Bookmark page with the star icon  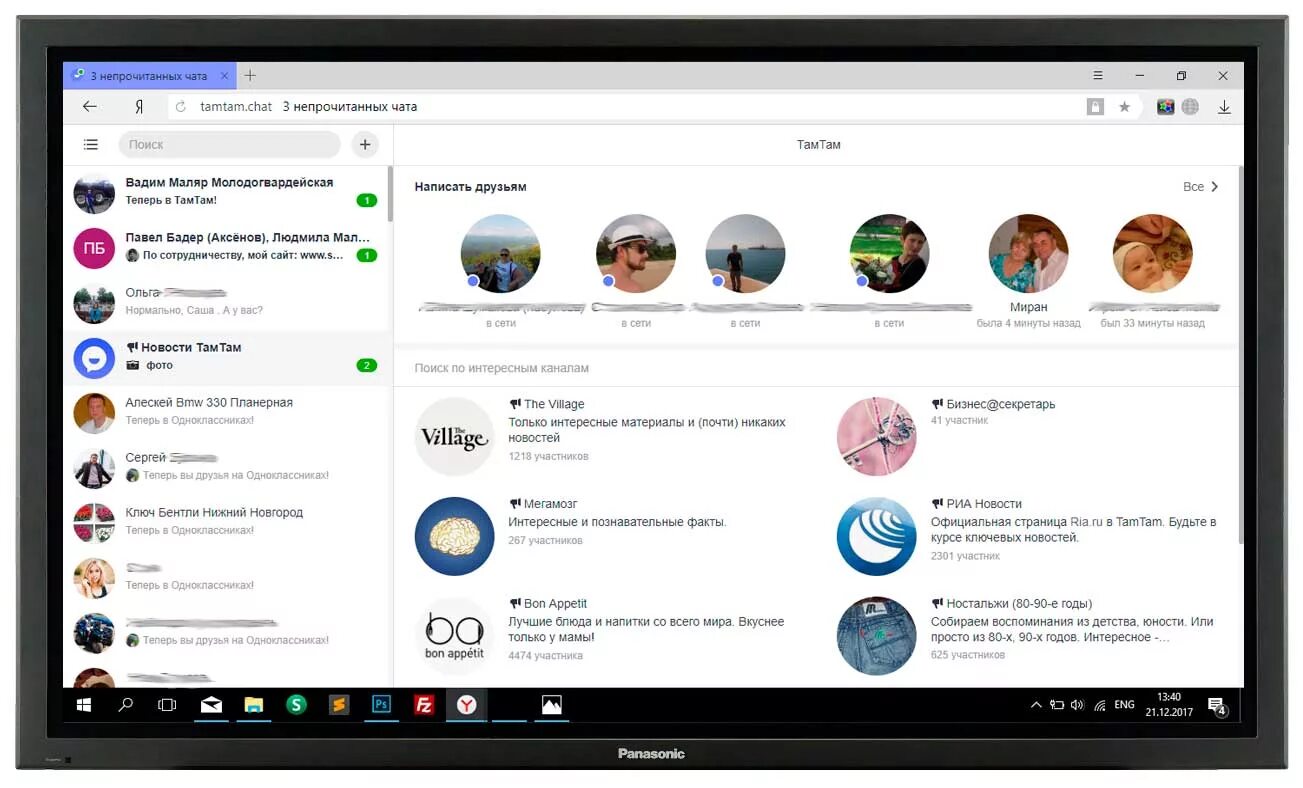tap(1124, 106)
